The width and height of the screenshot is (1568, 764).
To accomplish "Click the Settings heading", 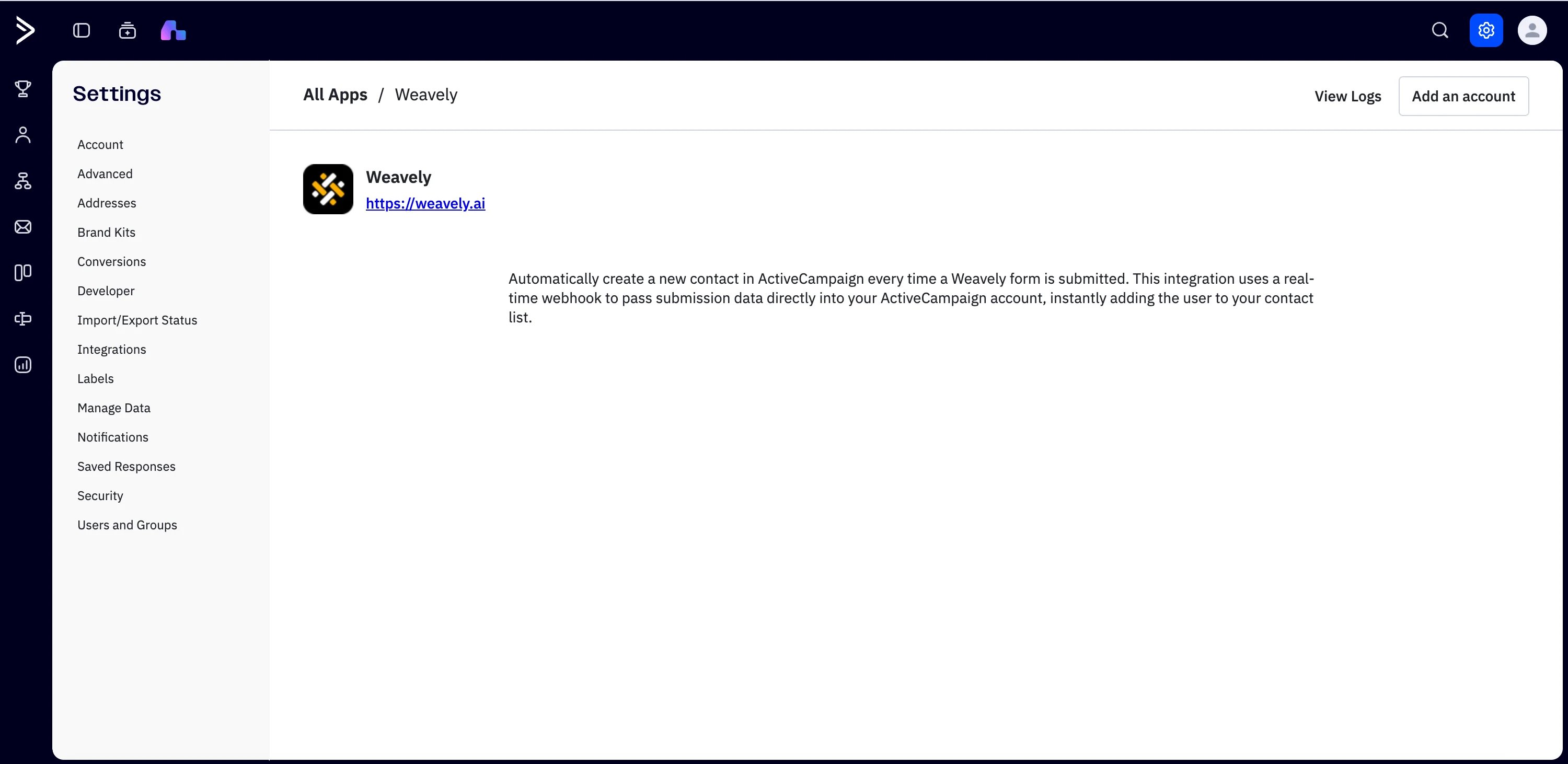I will [117, 94].
